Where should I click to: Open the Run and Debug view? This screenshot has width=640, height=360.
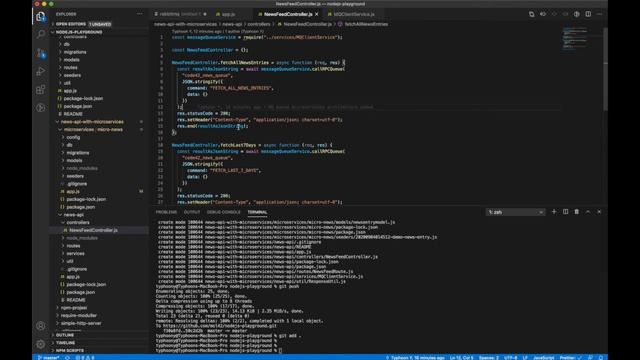41,71
